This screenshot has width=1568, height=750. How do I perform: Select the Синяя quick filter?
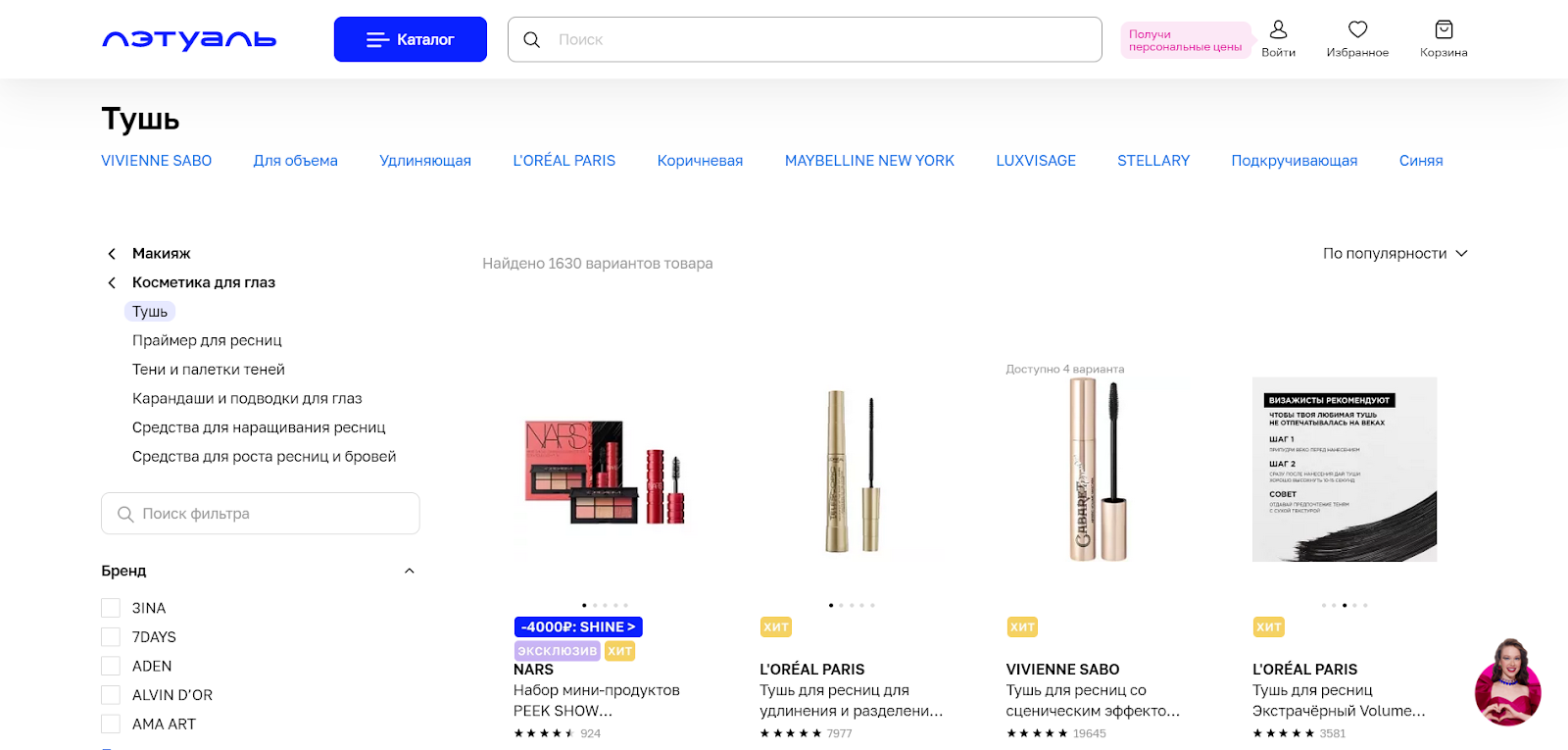click(x=1421, y=161)
